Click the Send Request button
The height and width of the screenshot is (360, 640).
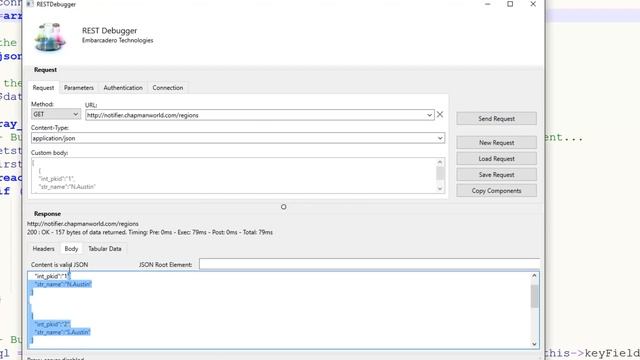496,119
